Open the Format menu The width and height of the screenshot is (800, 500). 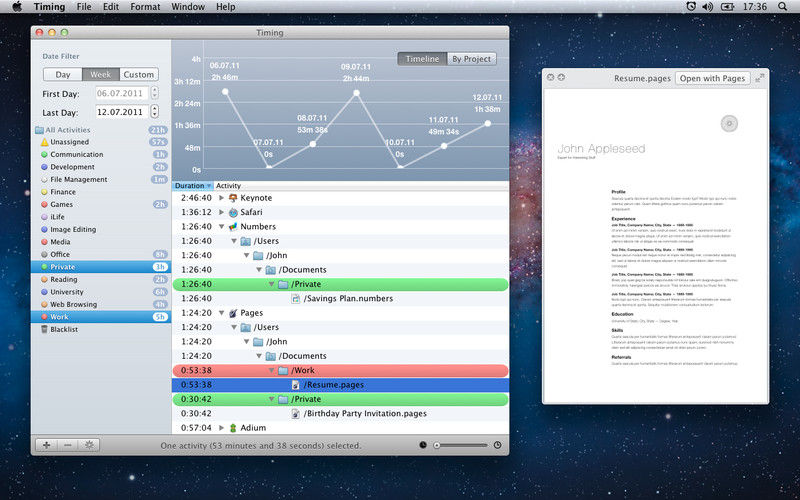click(145, 7)
